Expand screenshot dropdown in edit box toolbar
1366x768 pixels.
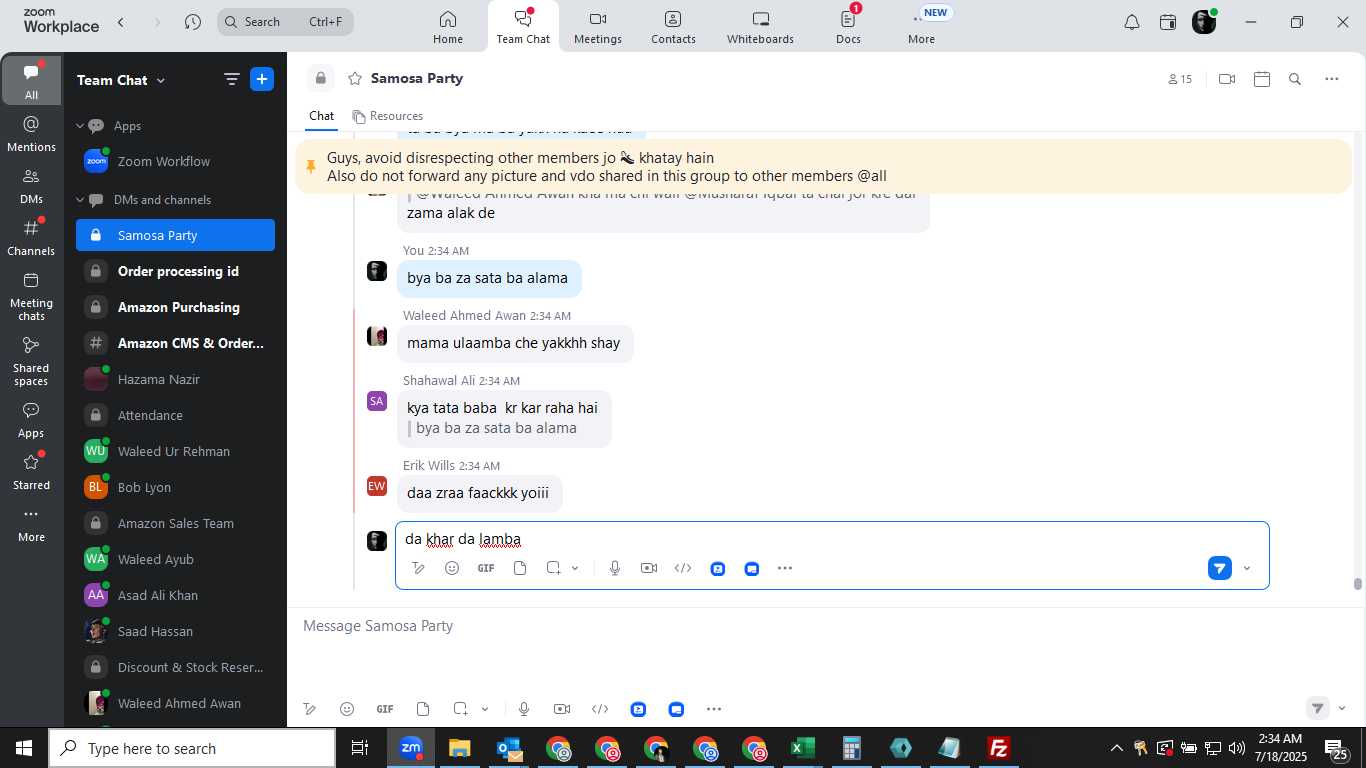point(575,568)
